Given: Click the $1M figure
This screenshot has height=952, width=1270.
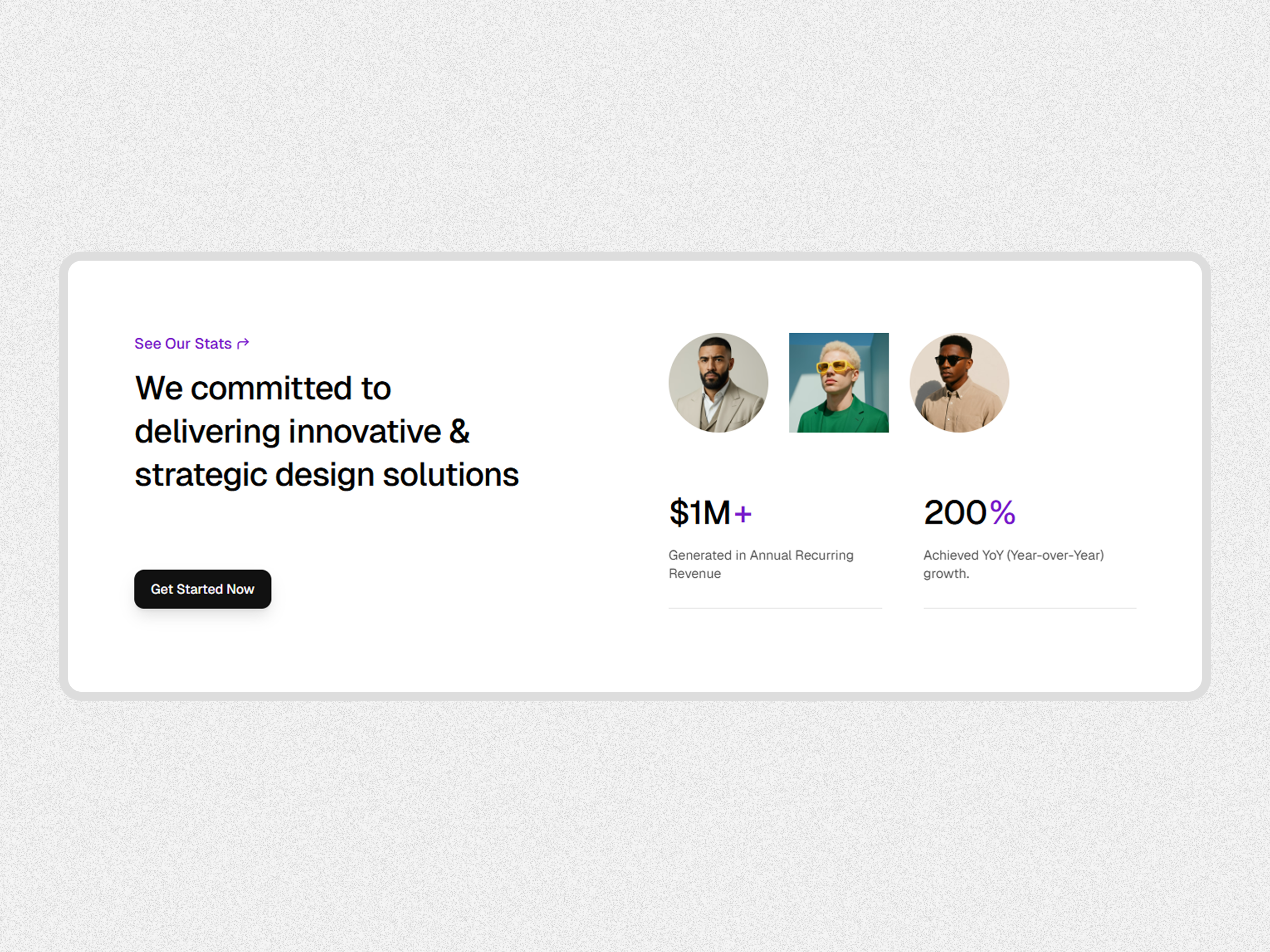Looking at the screenshot, I should pos(699,512).
